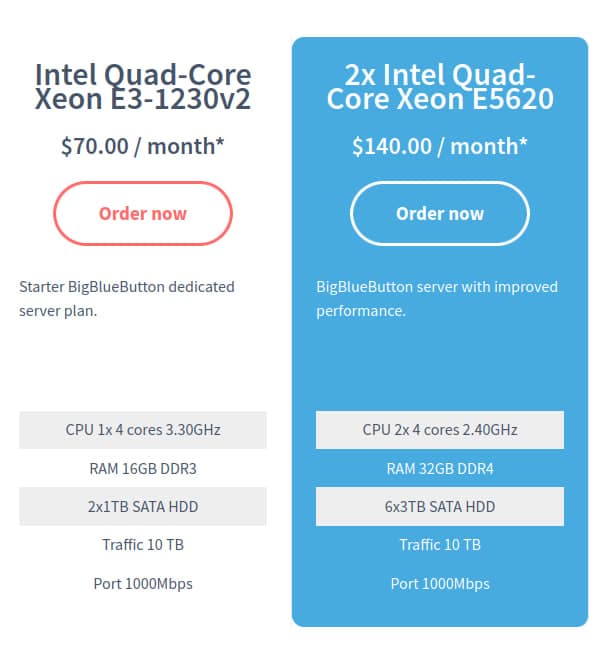Click the 6x3TB SATA HDD row
The height and width of the screenshot is (648, 611).
point(439,506)
